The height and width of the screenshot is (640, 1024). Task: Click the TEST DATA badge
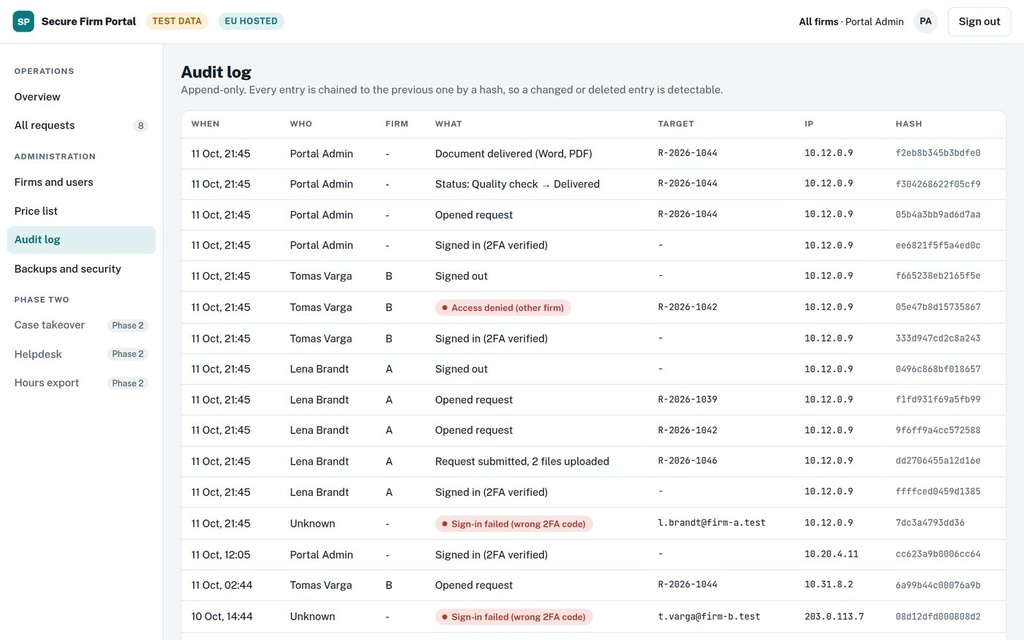177,21
